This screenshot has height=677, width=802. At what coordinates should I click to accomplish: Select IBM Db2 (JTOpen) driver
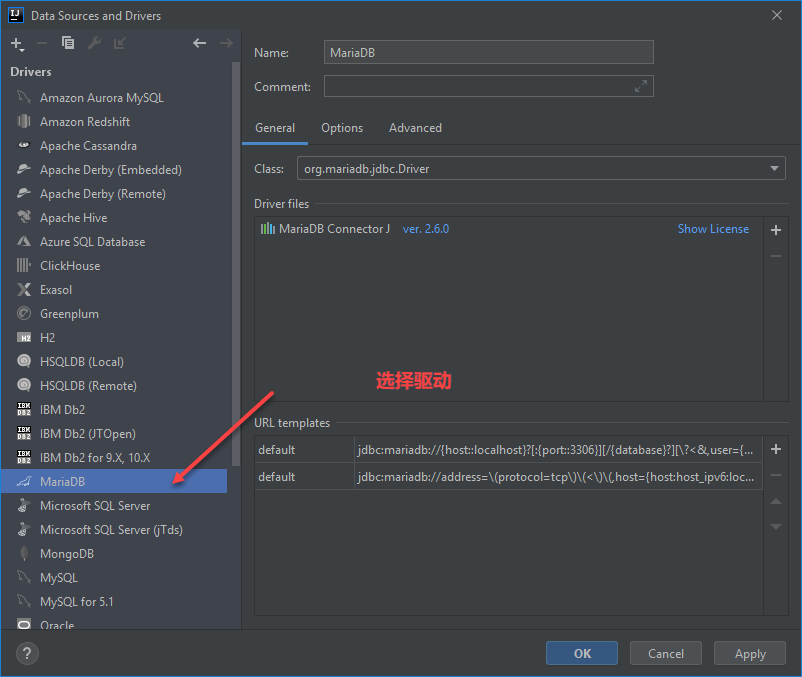pyautogui.click(x=114, y=434)
